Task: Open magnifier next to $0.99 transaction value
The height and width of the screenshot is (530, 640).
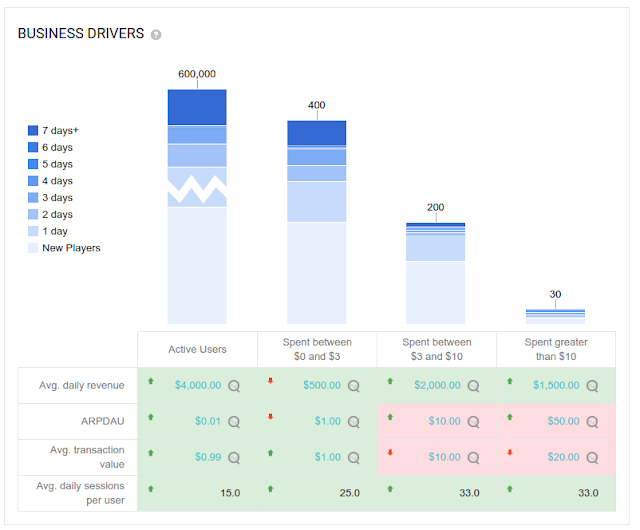Action: coord(234,458)
